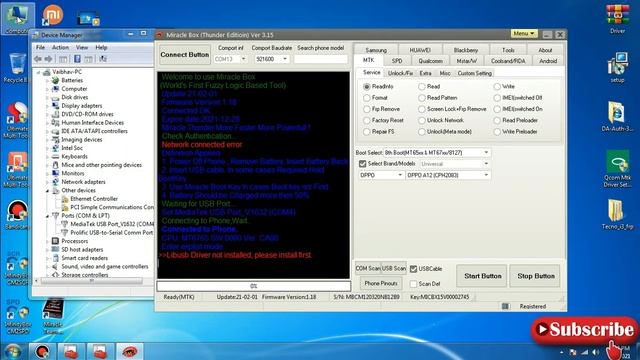Click the blue Help icon in Device Manager toolbar
Viewport: 640px width, 360px height.
click(x=77, y=59)
